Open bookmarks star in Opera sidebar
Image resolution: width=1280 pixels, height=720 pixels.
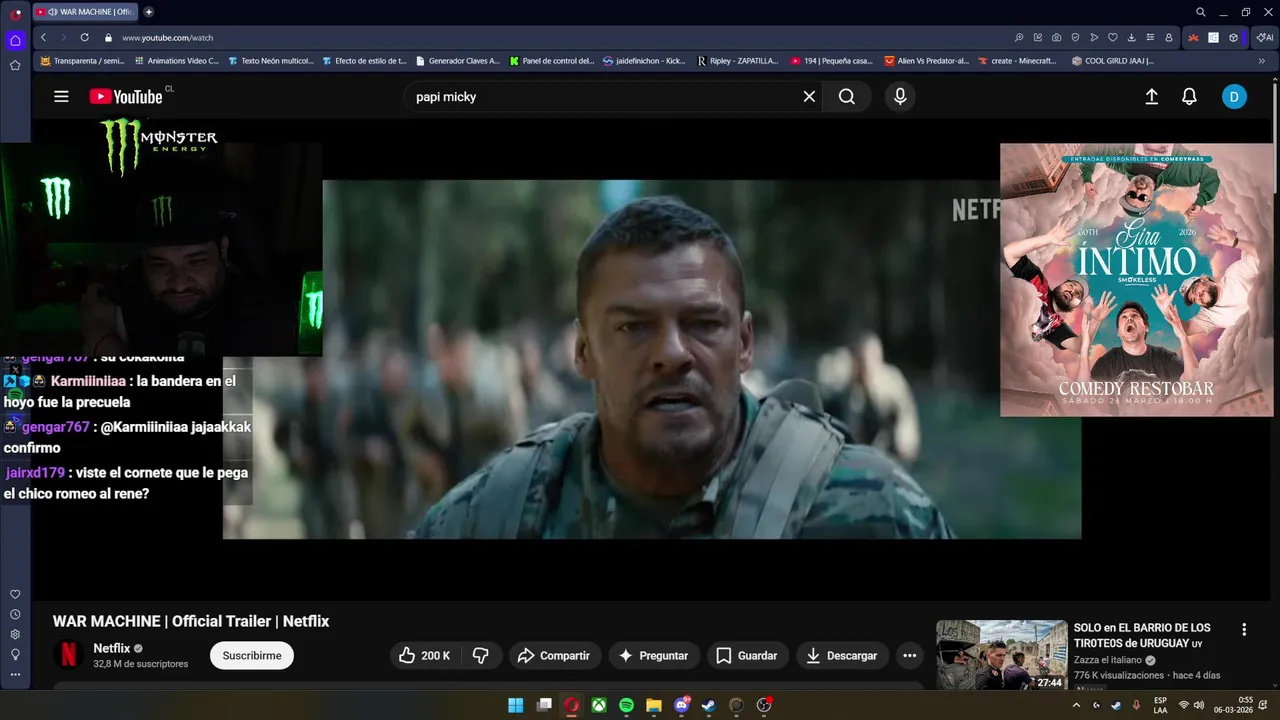[15, 65]
